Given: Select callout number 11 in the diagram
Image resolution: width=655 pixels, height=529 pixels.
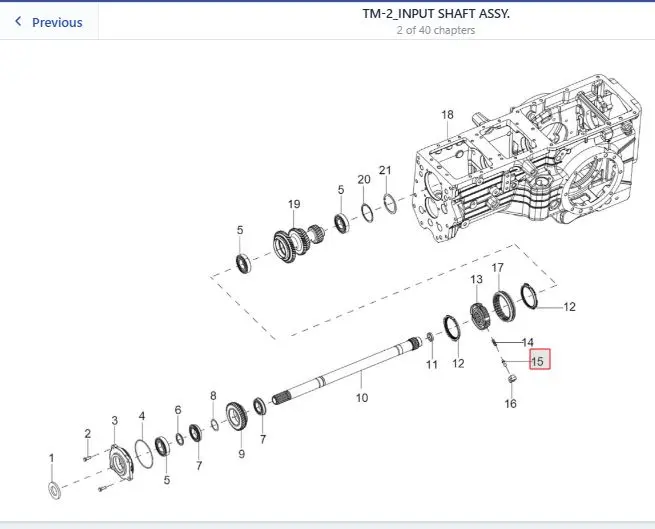Looking at the screenshot, I should (432, 365).
